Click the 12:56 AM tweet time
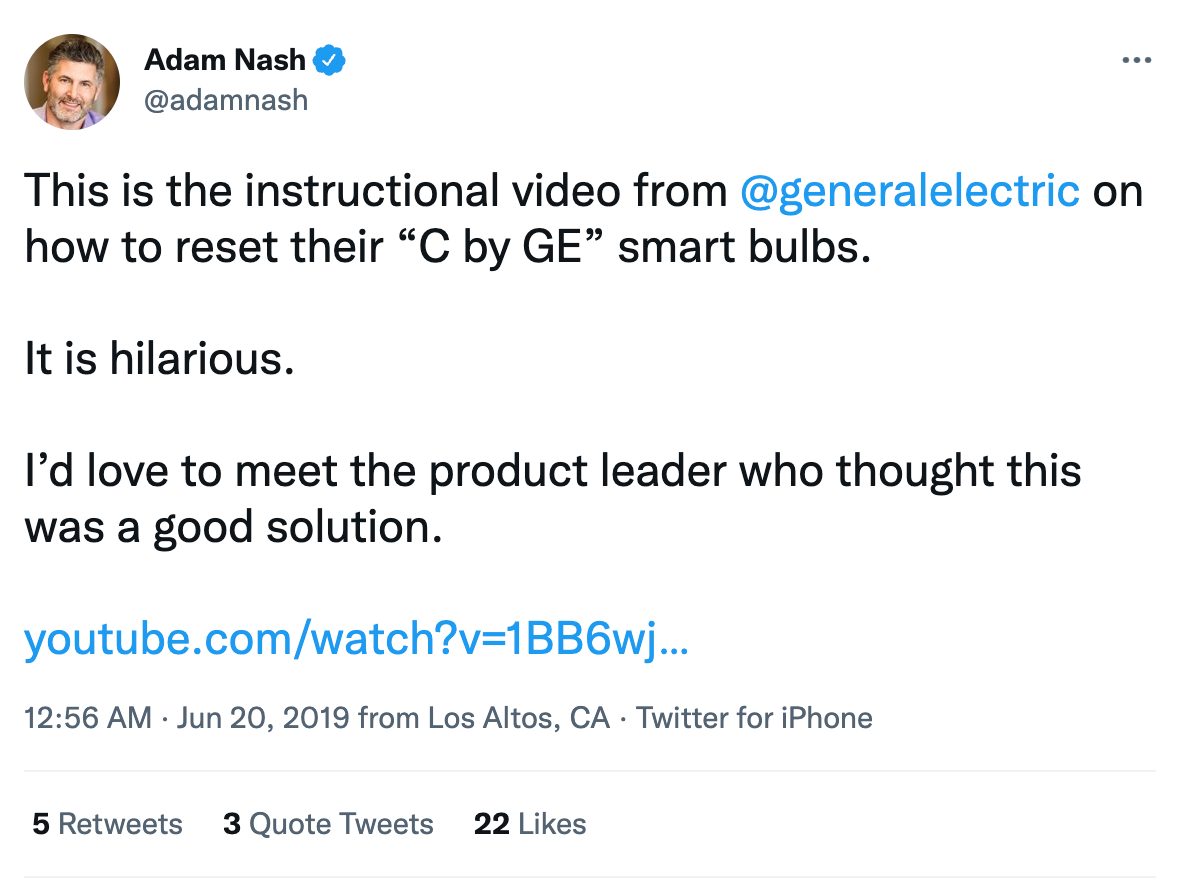This screenshot has height=890, width=1184. 87,718
